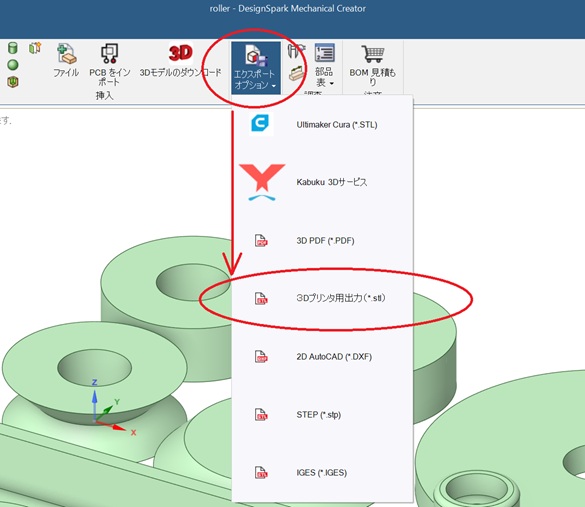Click the file icon beside IGES
585x507 pixels.
click(261, 473)
